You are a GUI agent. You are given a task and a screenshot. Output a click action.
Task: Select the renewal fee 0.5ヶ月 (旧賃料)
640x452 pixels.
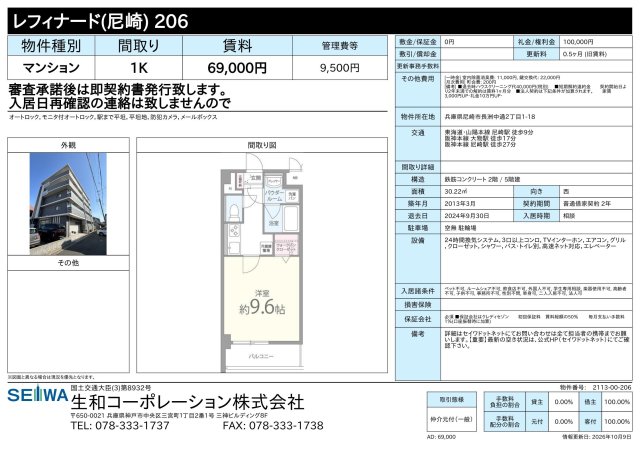coord(584,54)
